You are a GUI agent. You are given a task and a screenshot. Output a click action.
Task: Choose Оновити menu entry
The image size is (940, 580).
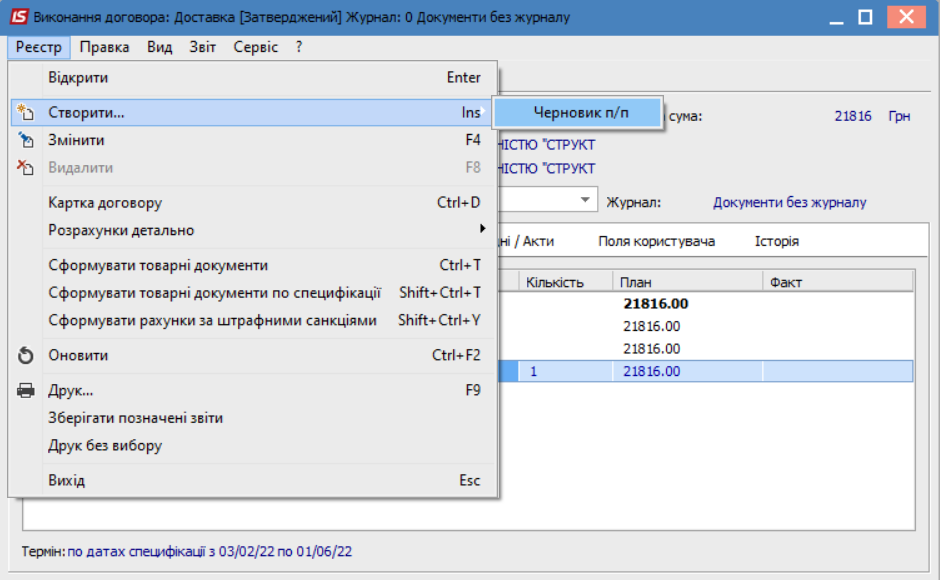pos(254,355)
